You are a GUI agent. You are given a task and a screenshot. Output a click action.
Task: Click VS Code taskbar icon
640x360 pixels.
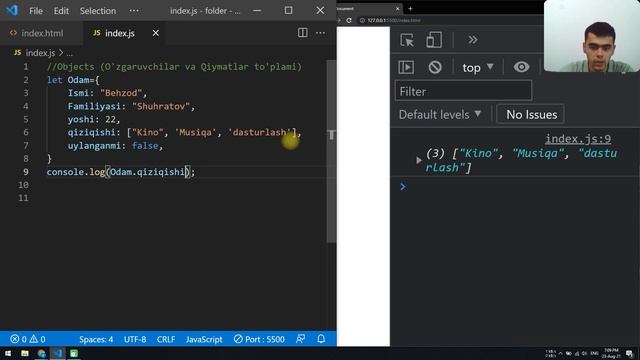tap(58, 353)
